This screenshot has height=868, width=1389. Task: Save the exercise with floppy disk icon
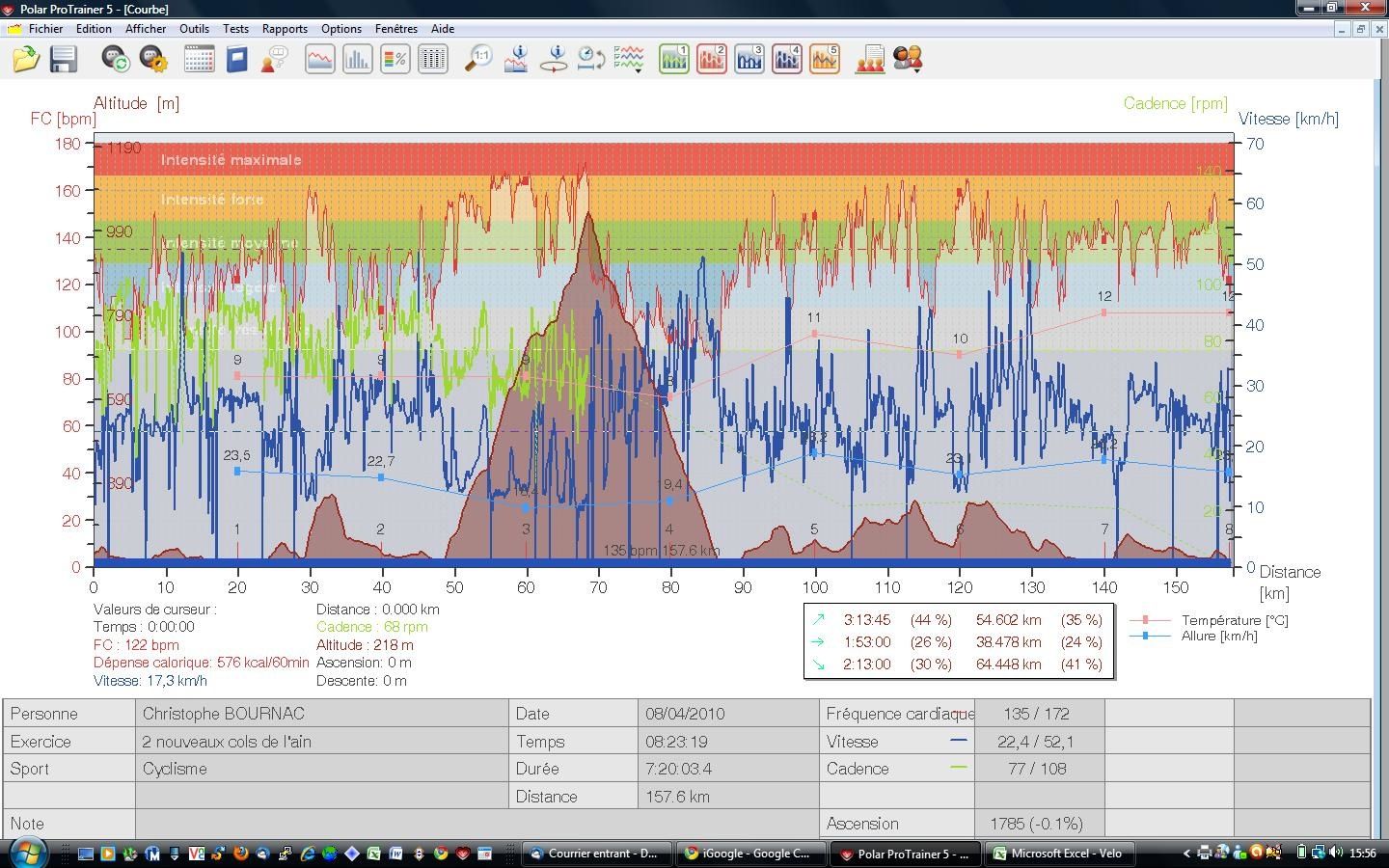click(64, 60)
